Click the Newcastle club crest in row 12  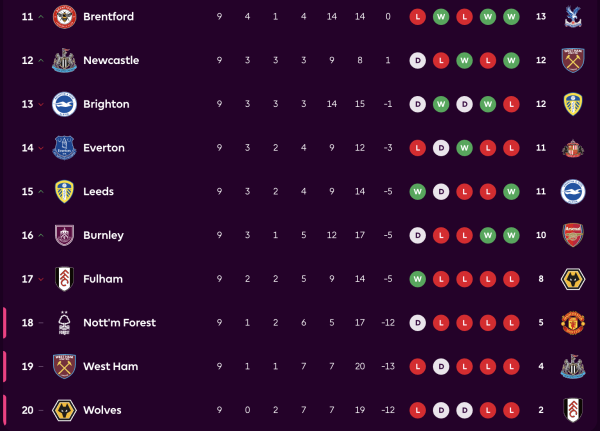click(64, 61)
